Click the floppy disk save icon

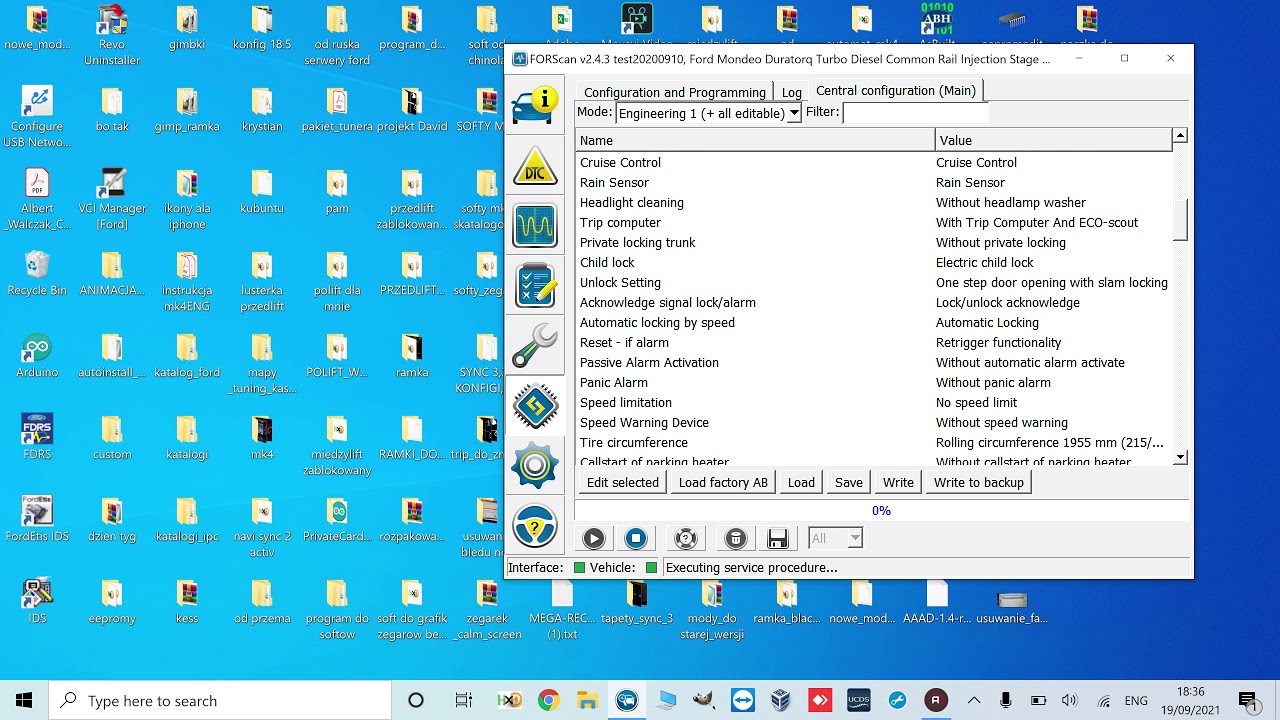[778, 539]
